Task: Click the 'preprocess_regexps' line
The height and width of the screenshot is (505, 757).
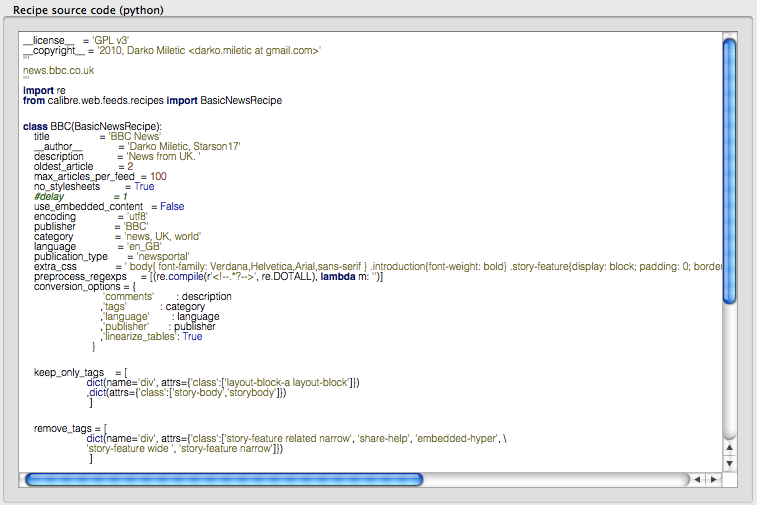Action: tap(209, 277)
